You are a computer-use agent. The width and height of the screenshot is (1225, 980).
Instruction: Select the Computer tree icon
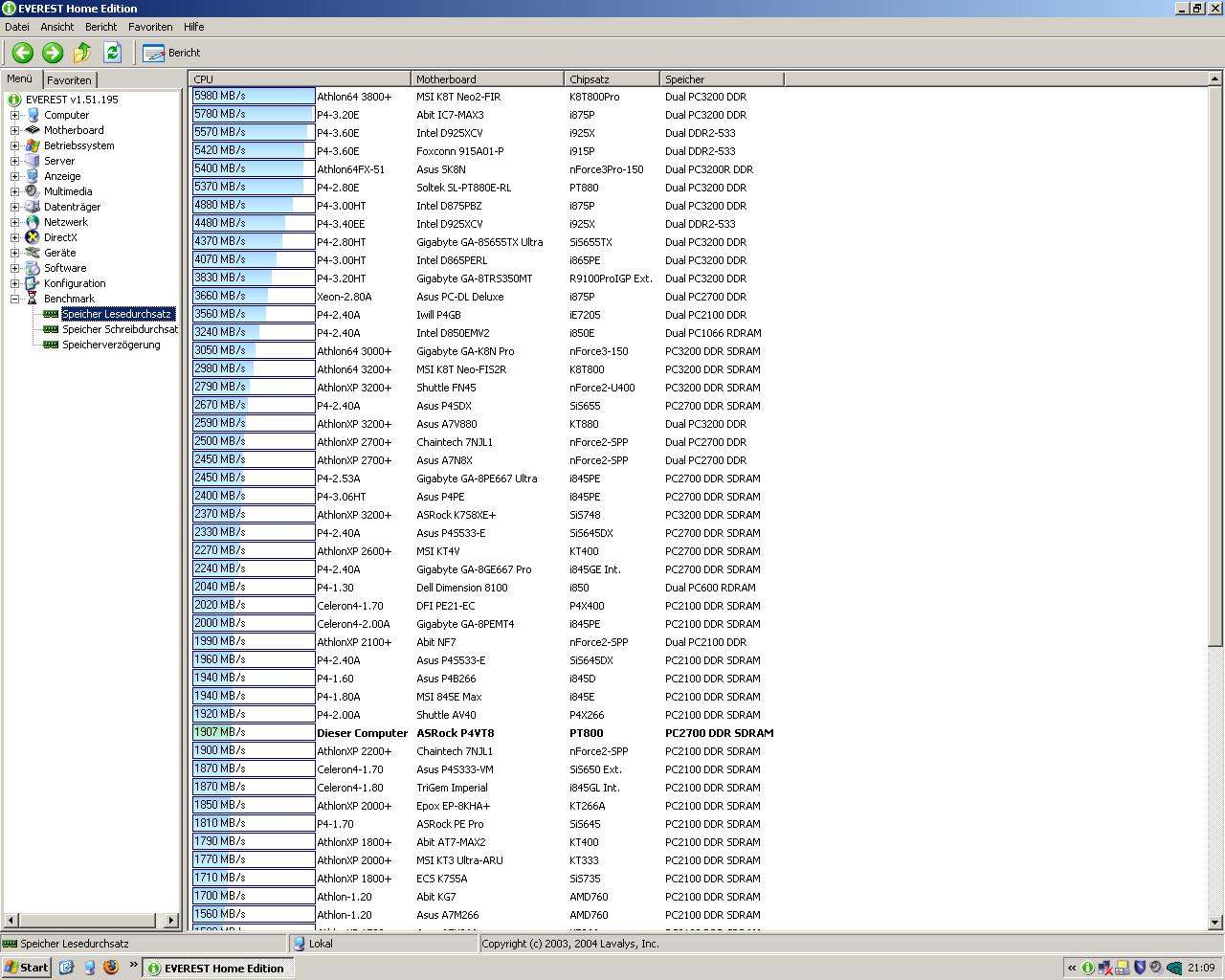33,115
